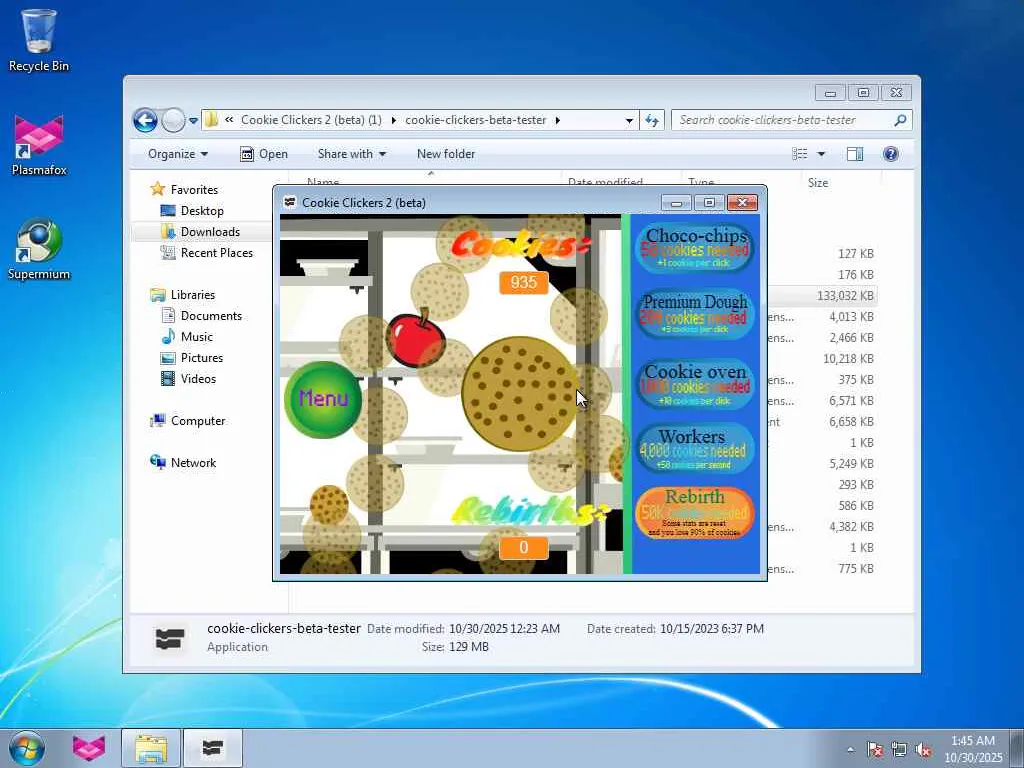
Task: Switch to Cookie Clickers taskbar button
Action: [x=213, y=748]
